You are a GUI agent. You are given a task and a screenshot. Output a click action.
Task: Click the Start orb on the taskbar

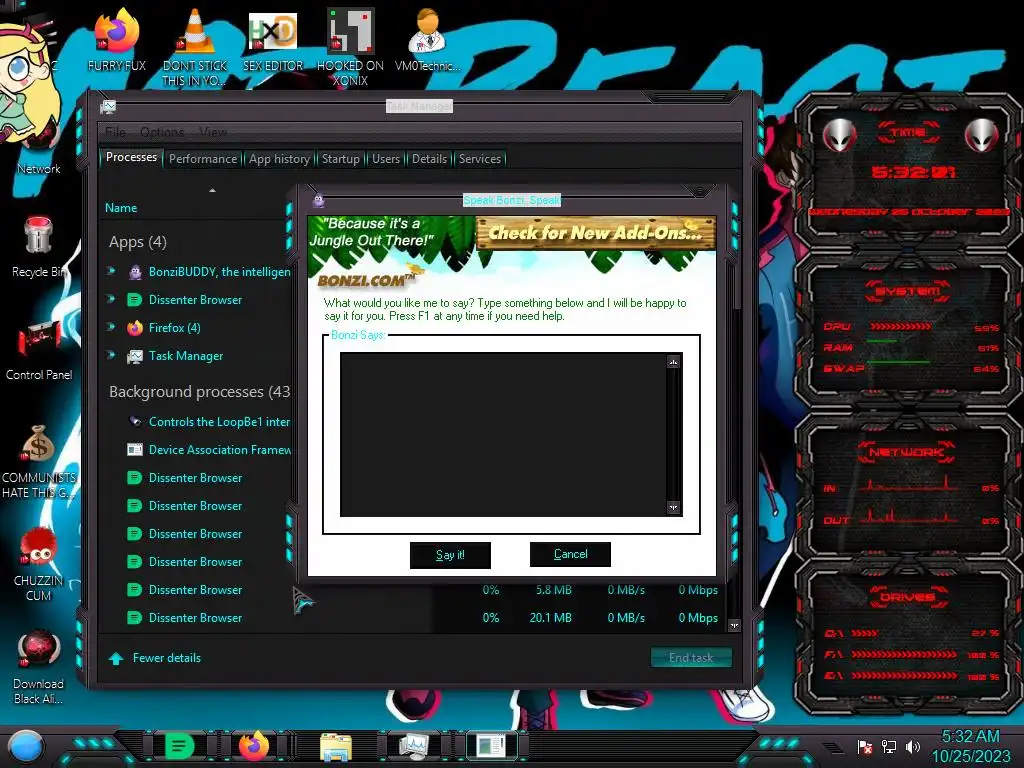[26, 746]
